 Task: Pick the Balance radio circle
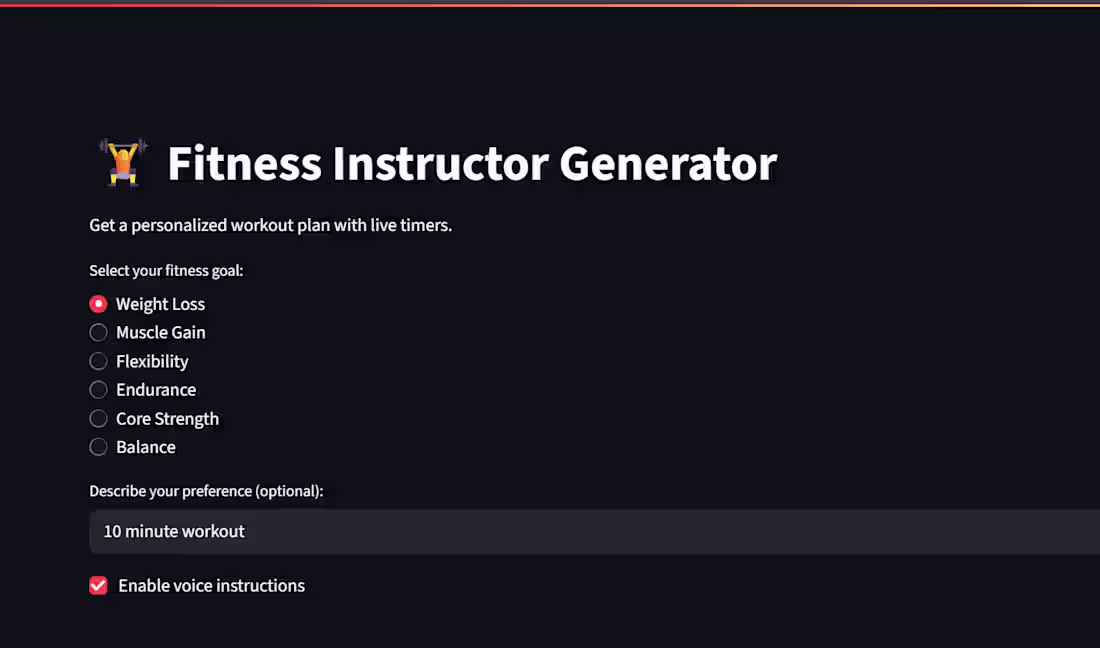(x=98, y=447)
